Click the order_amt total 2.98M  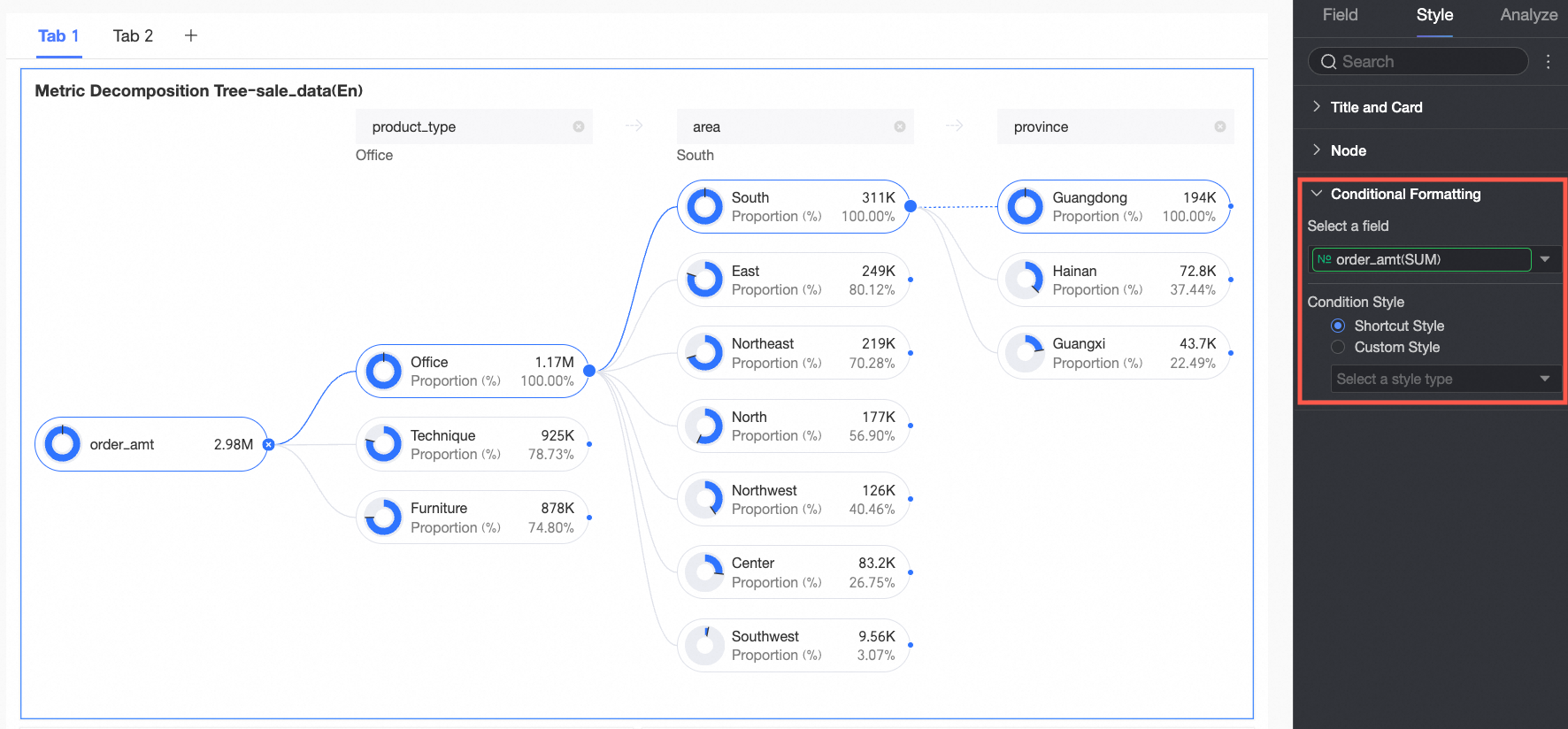[x=234, y=444]
